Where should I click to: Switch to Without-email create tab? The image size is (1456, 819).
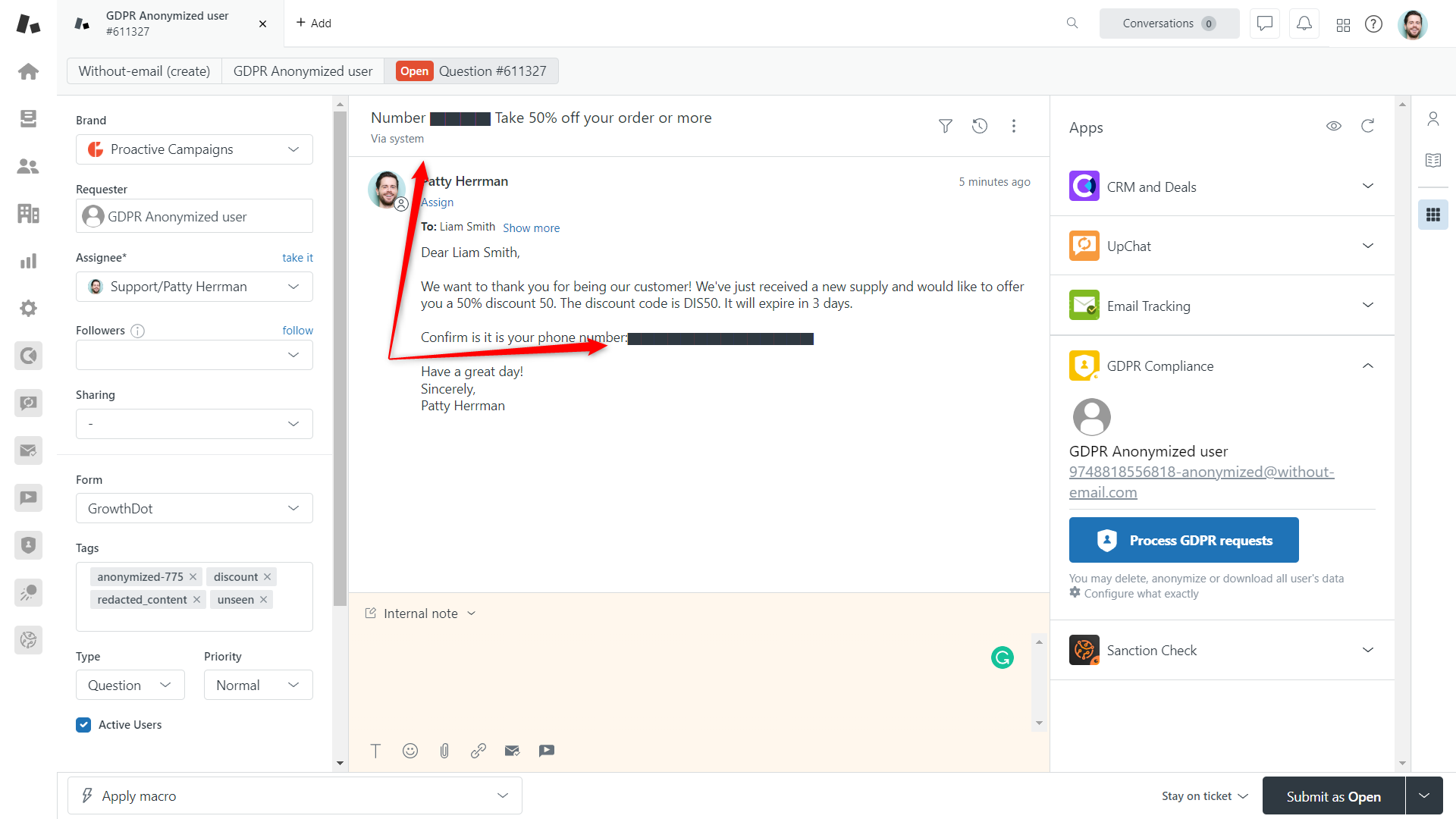144,70
